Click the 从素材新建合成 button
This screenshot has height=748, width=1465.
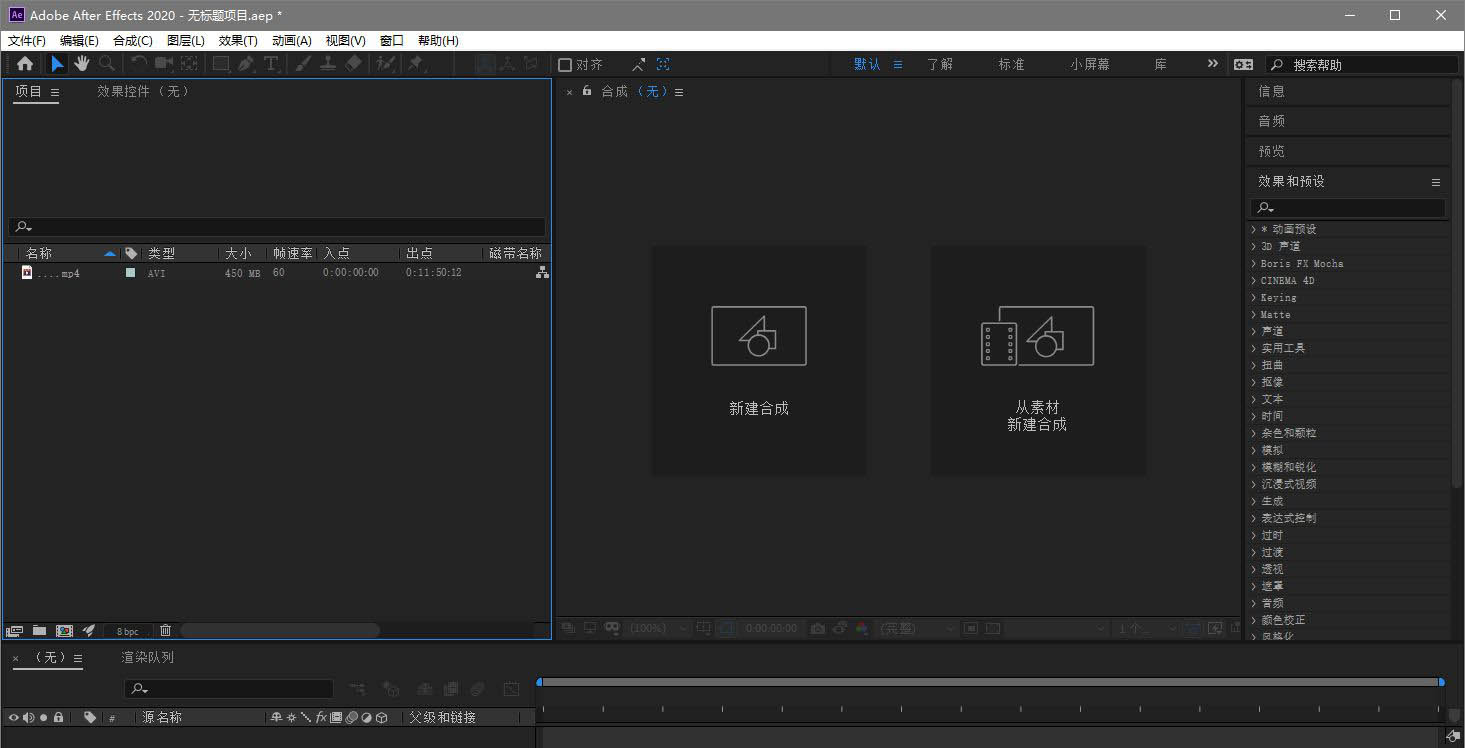(1037, 361)
